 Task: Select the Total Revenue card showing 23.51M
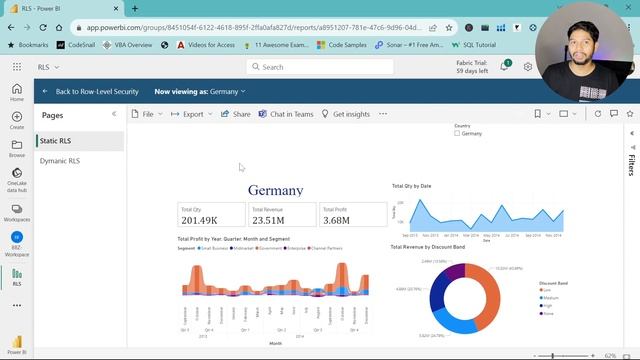point(282,215)
